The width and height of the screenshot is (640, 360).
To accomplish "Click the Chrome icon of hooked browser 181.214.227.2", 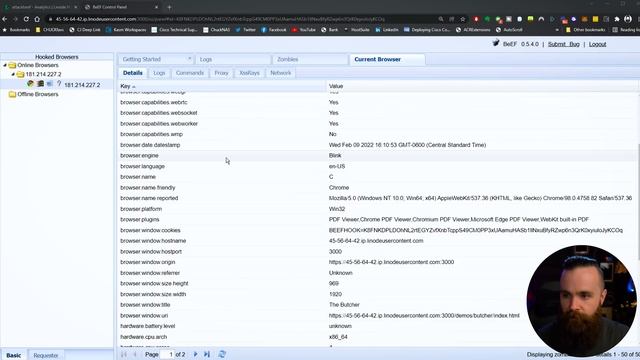I will click(31, 84).
